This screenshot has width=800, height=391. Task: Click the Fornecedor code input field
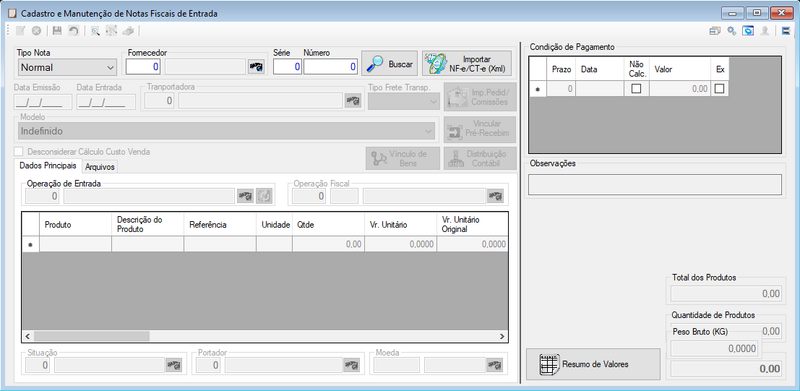pos(143,67)
